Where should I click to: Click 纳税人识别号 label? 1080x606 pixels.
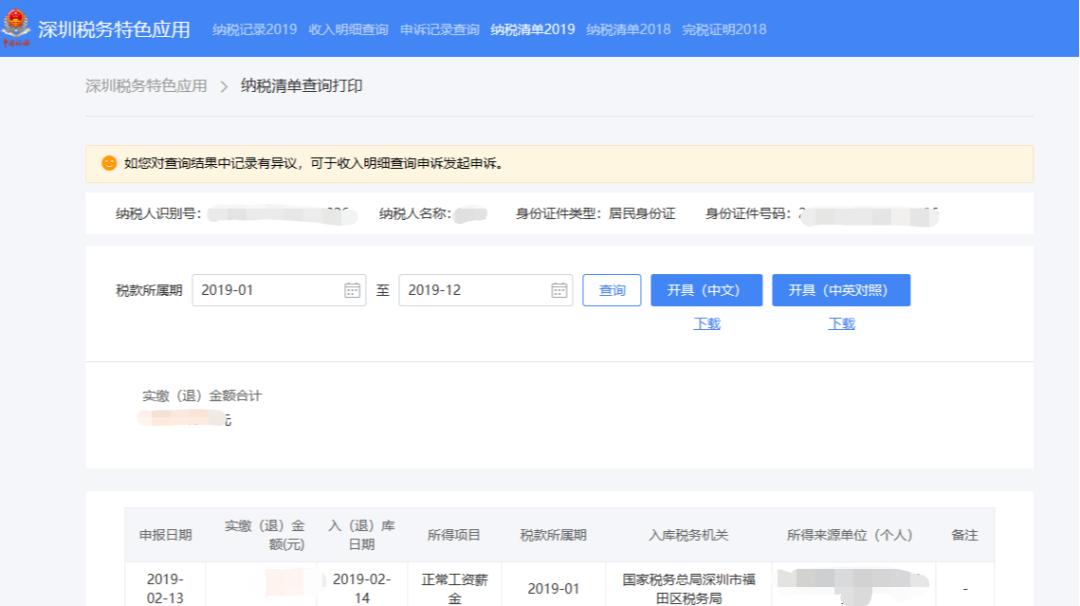158,214
